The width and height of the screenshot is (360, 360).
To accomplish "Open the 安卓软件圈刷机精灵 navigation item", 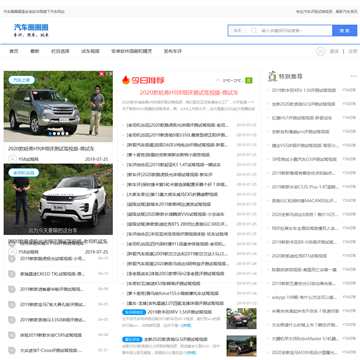I will pos(132,51).
